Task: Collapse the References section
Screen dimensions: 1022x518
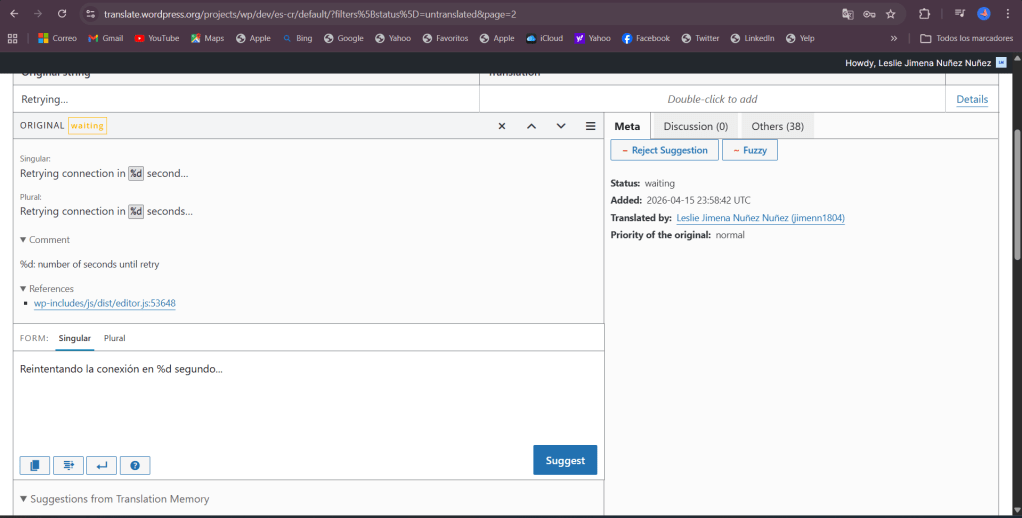Action: pyautogui.click(x=46, y=289)
